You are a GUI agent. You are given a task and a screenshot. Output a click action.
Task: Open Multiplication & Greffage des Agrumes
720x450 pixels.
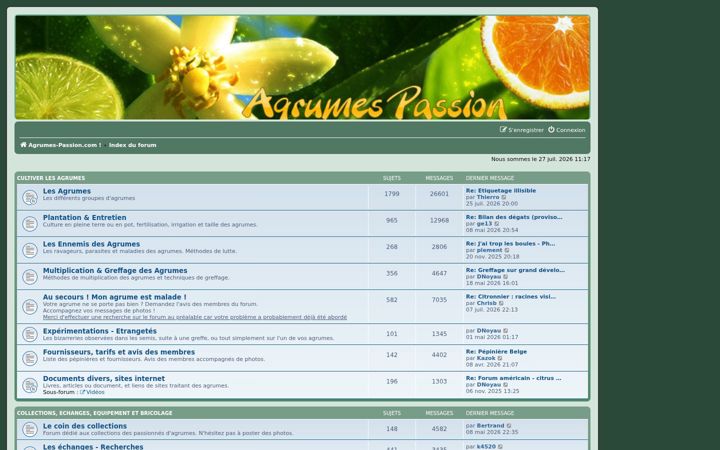coord(115,271)
